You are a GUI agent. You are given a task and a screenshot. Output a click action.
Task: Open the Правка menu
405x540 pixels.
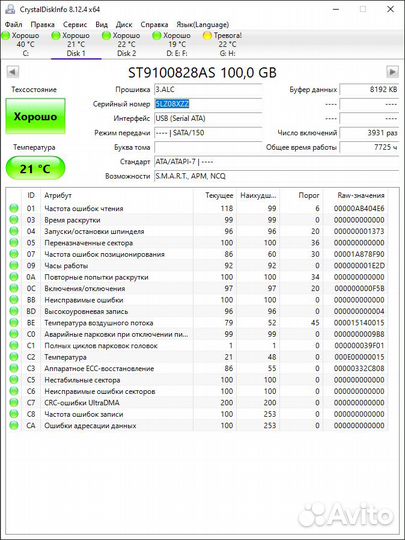click(x=42, y=25)
